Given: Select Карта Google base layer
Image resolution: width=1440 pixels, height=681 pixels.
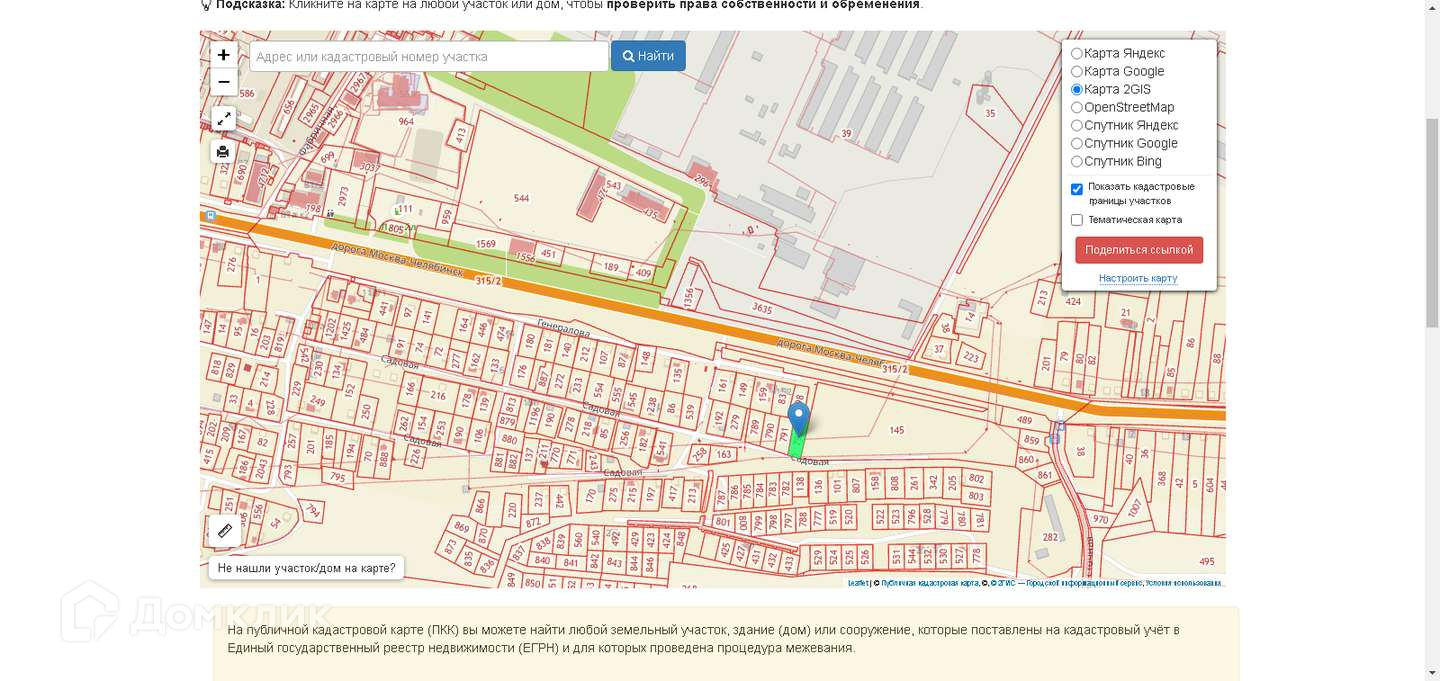Looking at the screenshot, I should pyautogui.click(x=1077, y=71).
